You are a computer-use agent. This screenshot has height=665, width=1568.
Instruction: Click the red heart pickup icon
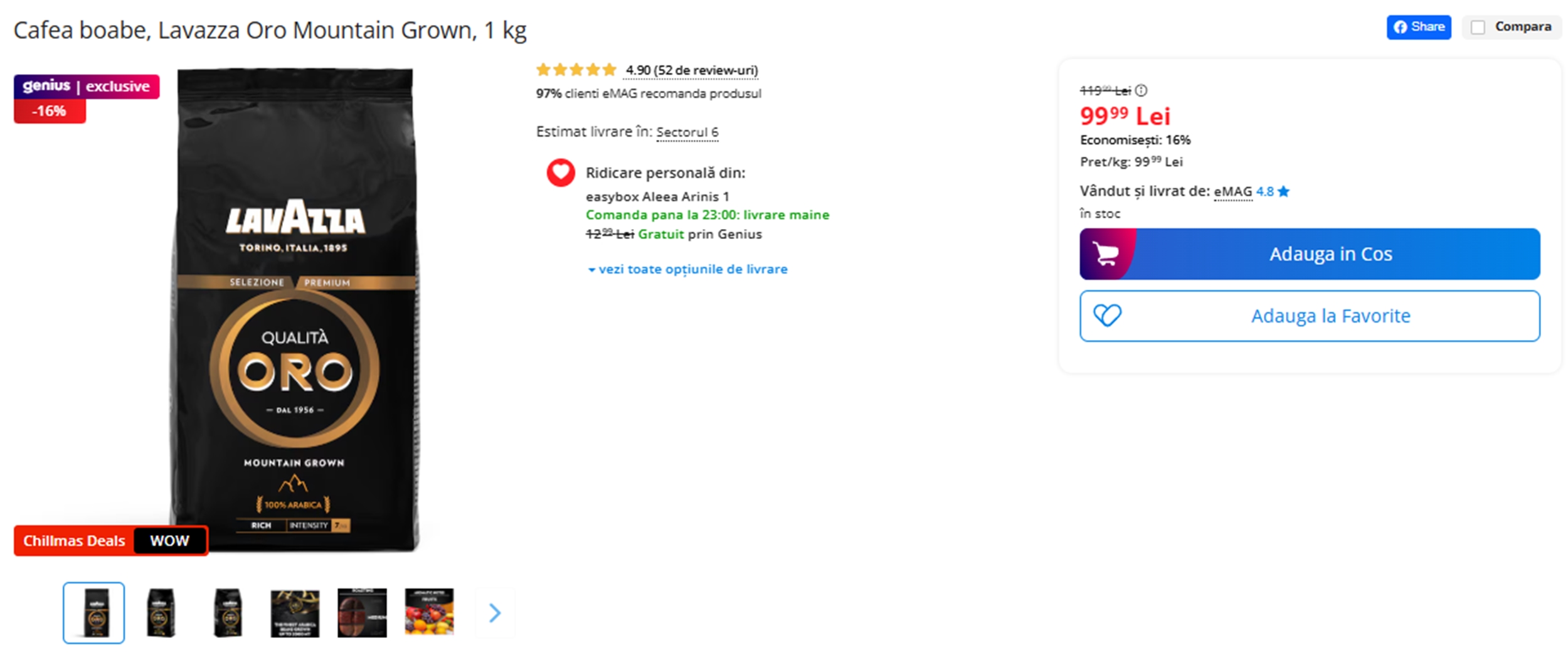coord(560,173)
